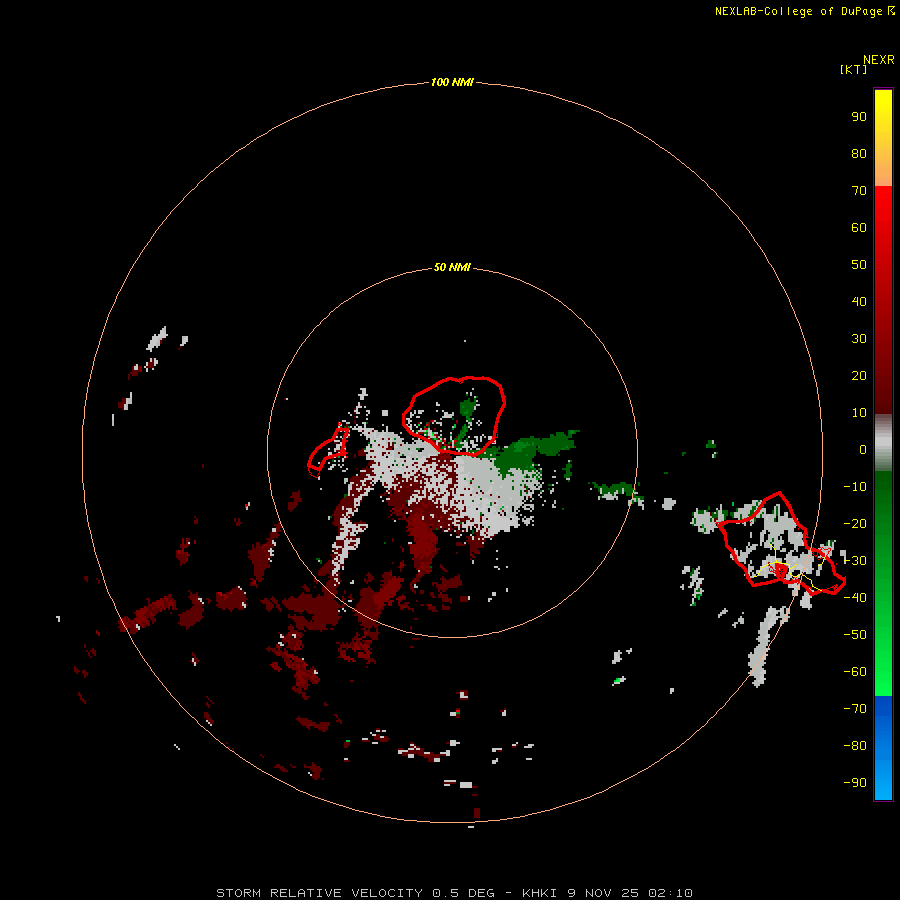This screenshot has height=900, width=900.
Task: Click the 60 value on the color scale
Action: pyautogui.click(x=859, y=227)
